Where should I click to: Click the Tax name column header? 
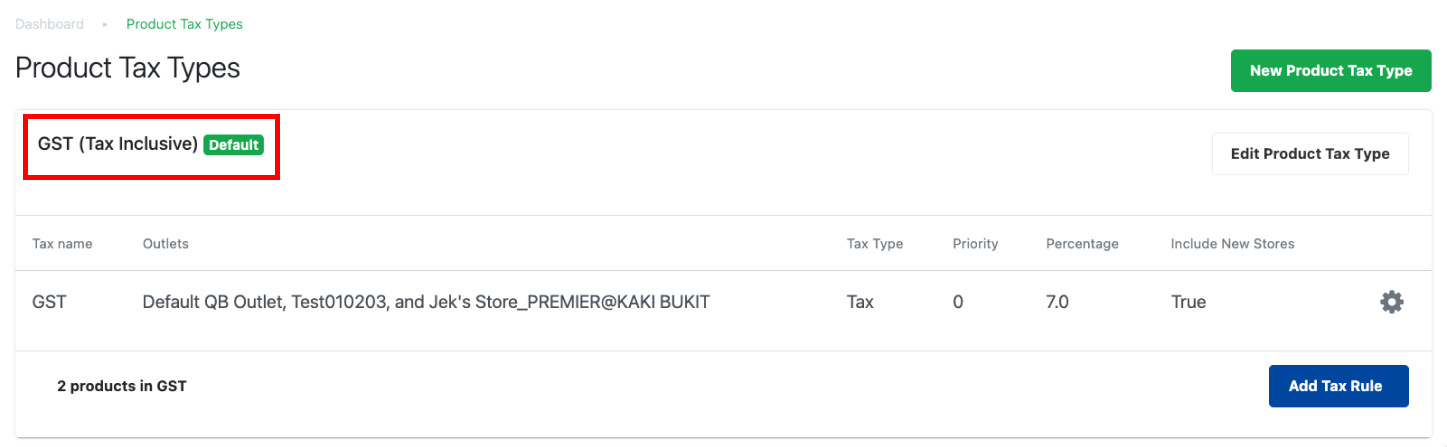click(62, 244)
